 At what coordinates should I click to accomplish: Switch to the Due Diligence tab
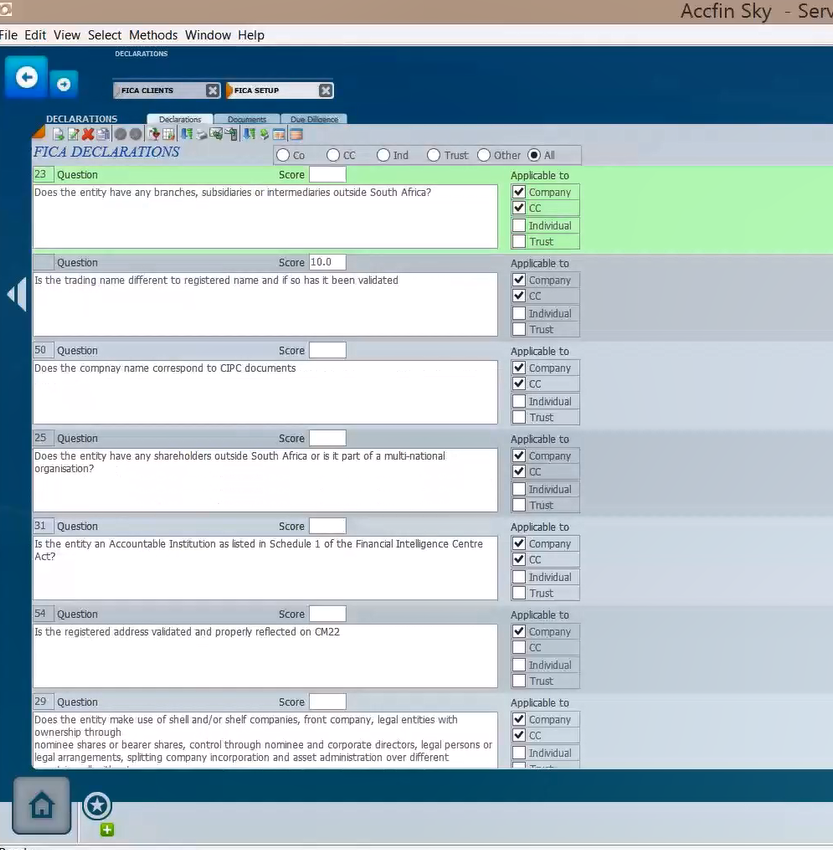pyautogui.click(x=313, y=119)
